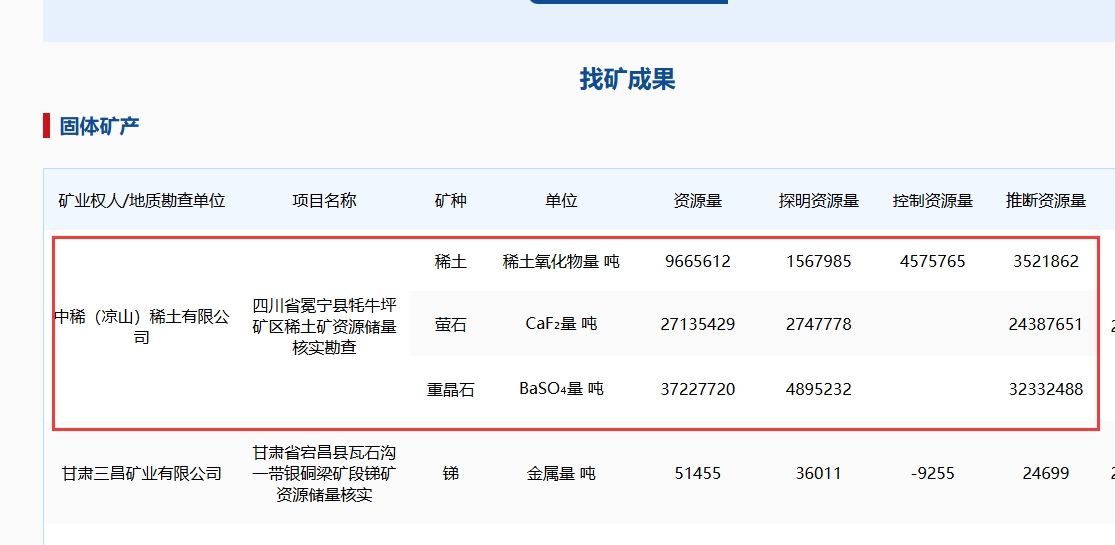Click the blue button at page top
The image size is (1115, 545).
click(627, 2)
